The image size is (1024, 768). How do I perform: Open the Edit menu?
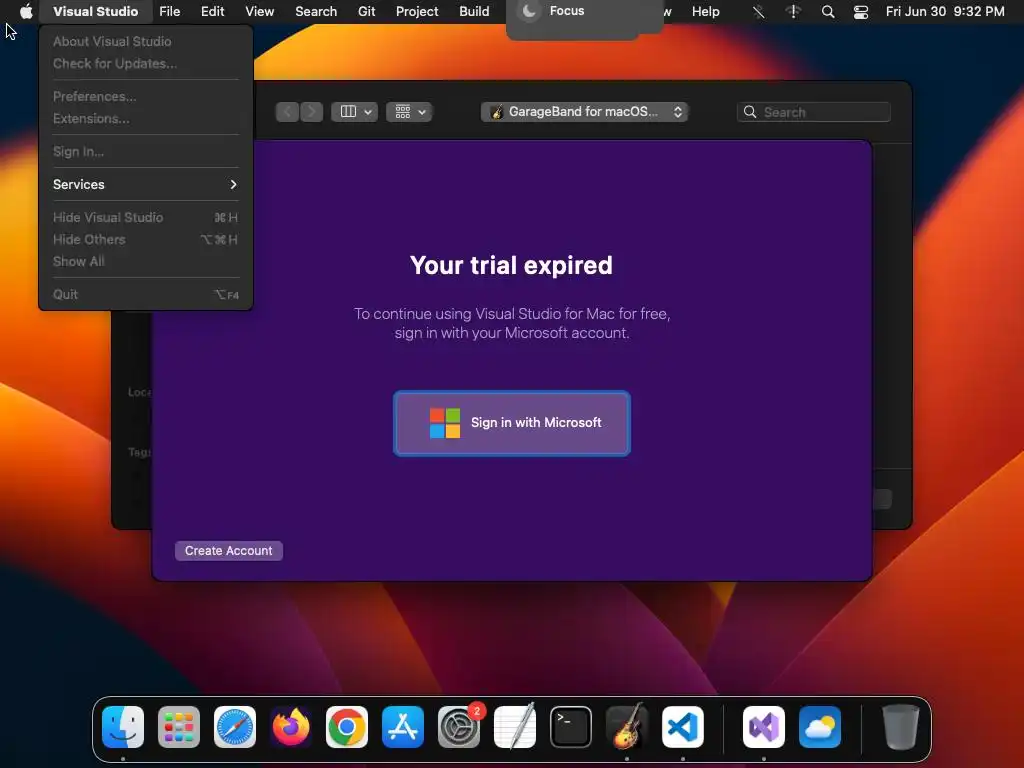pos(212,12)
